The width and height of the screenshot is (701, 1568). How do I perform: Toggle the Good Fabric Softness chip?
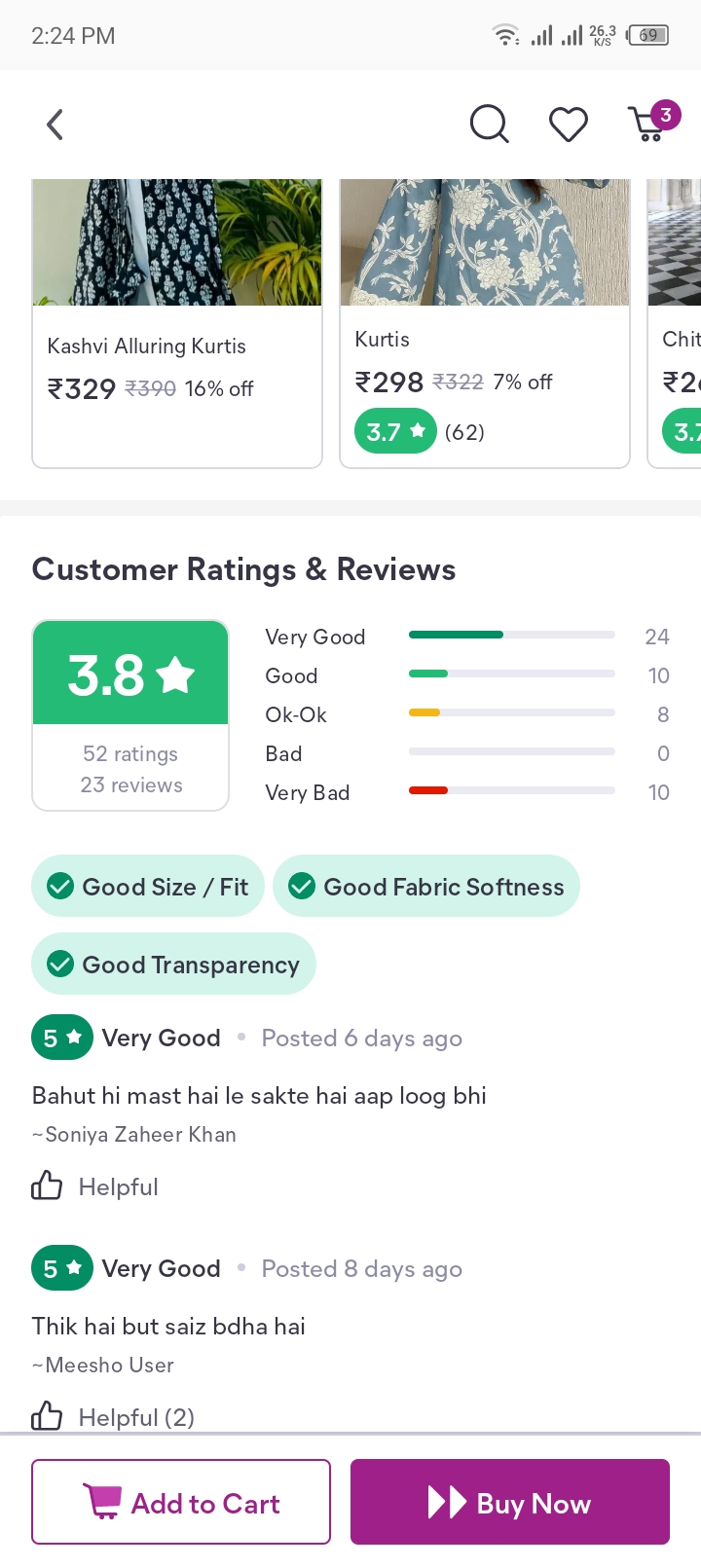tap(426, 887)
